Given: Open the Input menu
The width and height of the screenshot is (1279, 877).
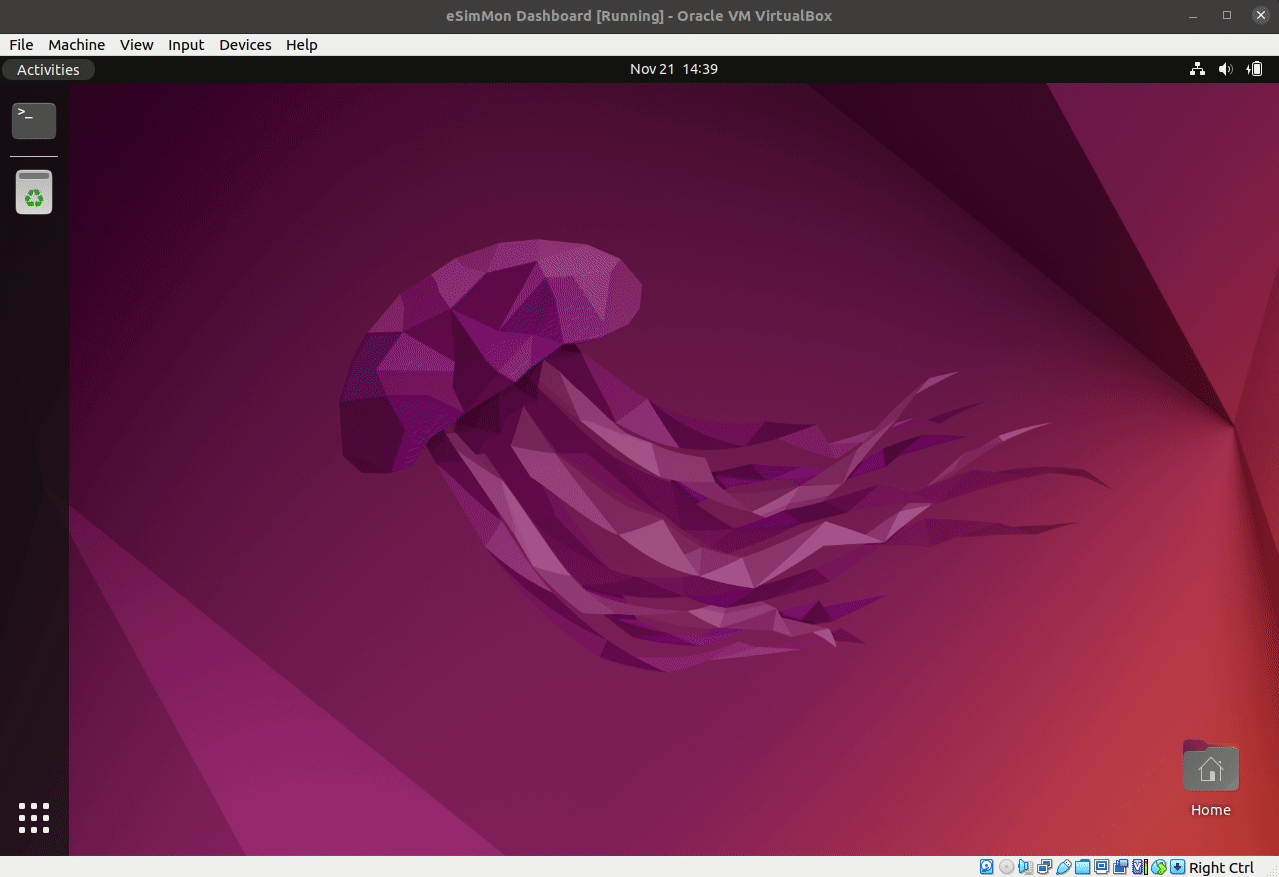Looking at the screenshot, I should [x=186, y=45].
